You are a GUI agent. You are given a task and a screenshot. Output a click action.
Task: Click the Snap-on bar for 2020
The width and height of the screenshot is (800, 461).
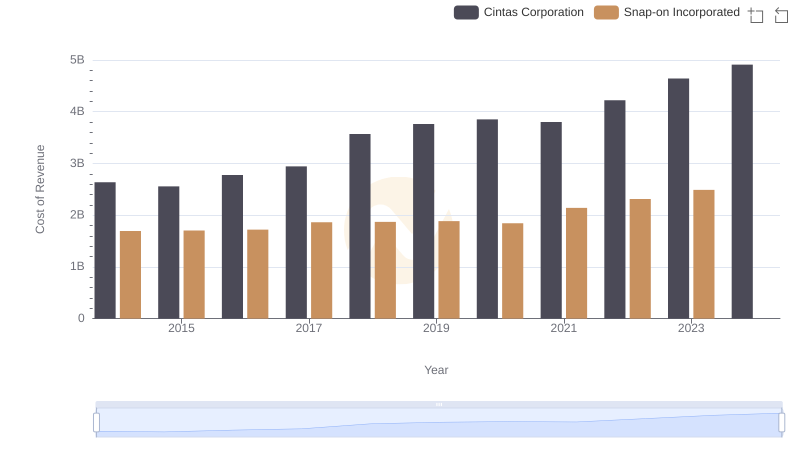(513, 271)
